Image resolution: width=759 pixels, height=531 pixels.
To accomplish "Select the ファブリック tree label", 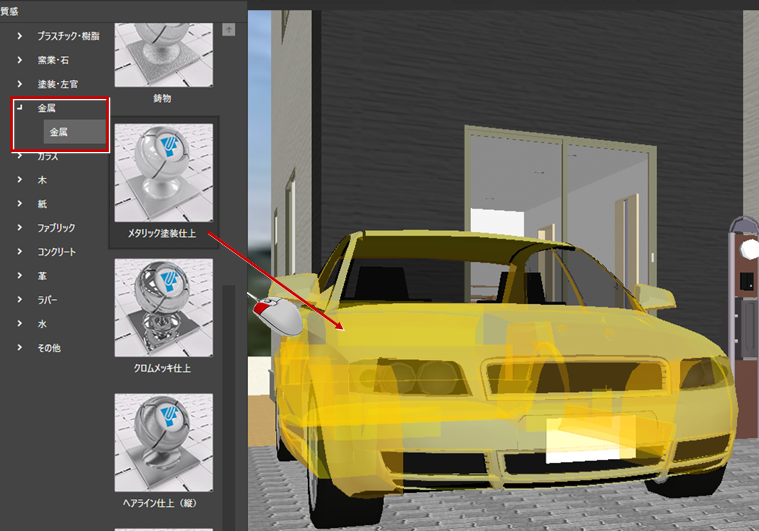I will pyautogui.click(x=56, y=228).
